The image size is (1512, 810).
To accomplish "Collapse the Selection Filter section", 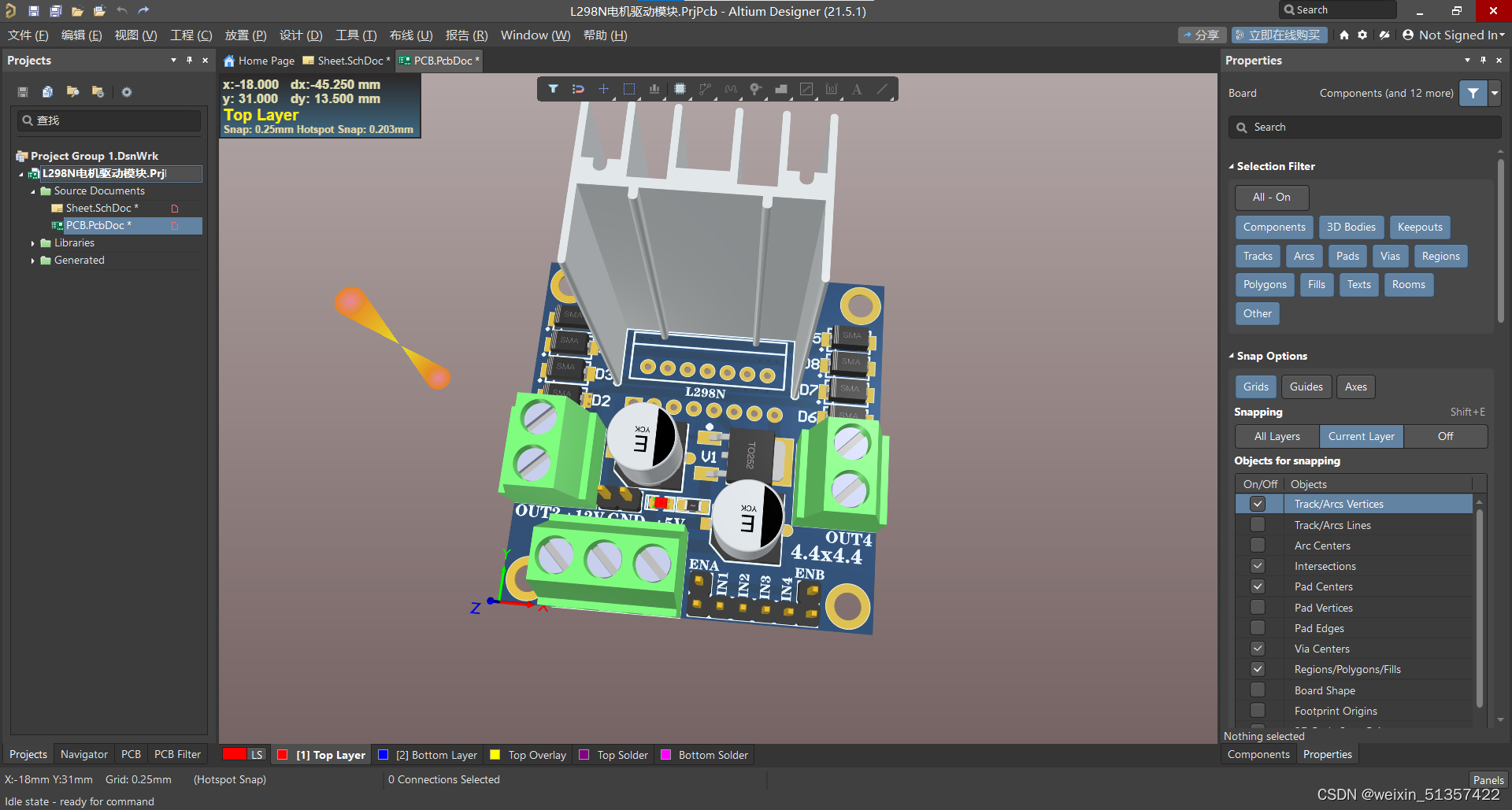I will (x=1232, y=166).
